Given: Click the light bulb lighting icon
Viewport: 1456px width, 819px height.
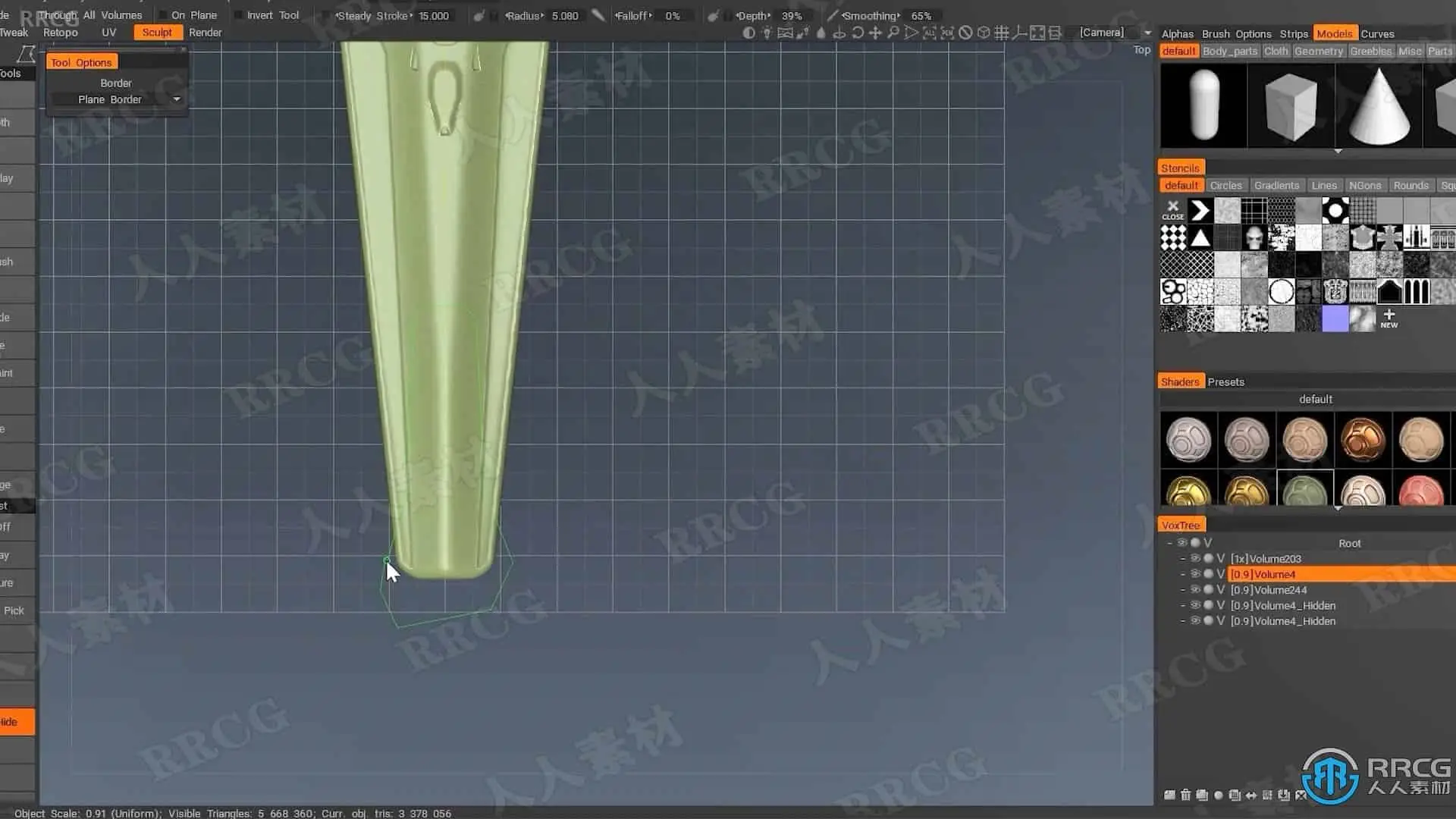Looking at the screenshot, I should coord(767,33).
